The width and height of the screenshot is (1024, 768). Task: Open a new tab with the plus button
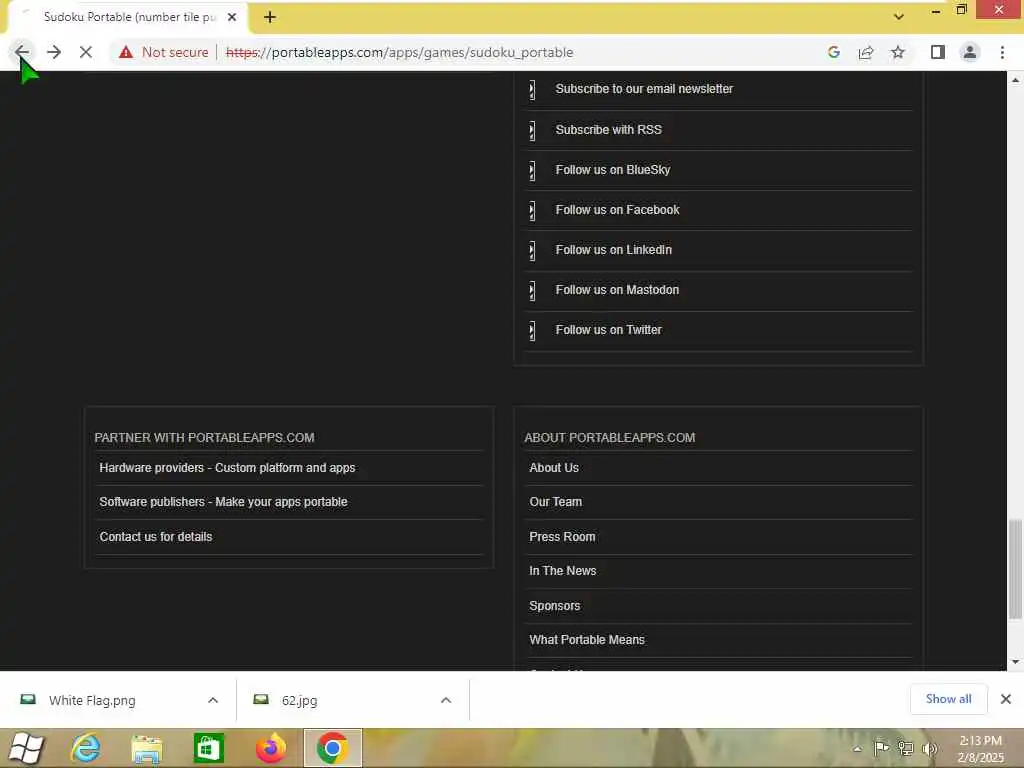point(270,17)
